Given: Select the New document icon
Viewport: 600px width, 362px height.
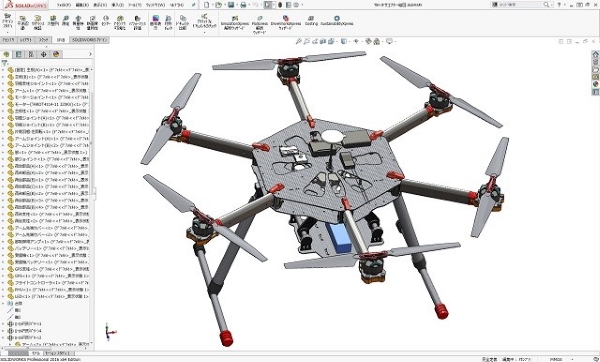Looking at the screenshot, I should pyautogui.click(x=207, y=5).
